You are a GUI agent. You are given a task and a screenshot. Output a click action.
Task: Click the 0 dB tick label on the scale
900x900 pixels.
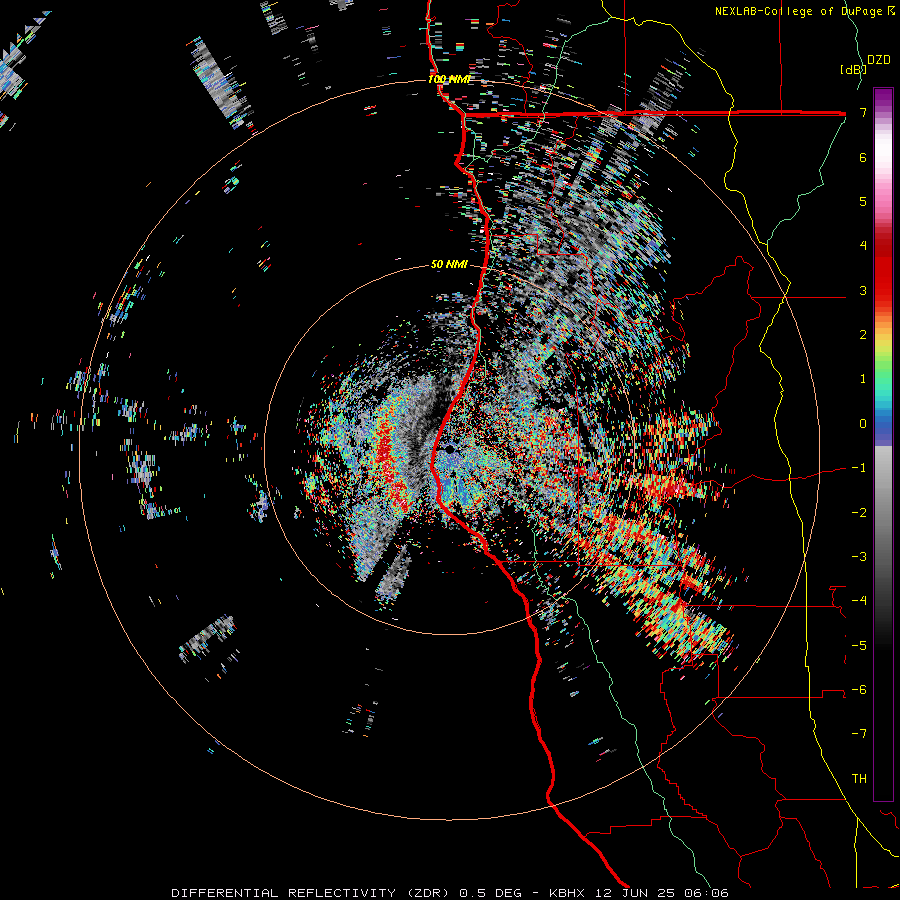point(863,424)
